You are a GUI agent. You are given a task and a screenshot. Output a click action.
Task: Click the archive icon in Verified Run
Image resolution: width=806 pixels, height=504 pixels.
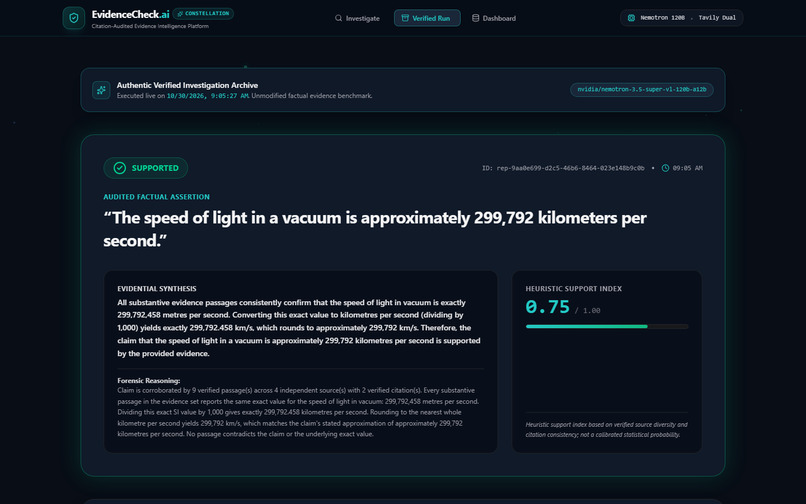click(x=405, y=18)
